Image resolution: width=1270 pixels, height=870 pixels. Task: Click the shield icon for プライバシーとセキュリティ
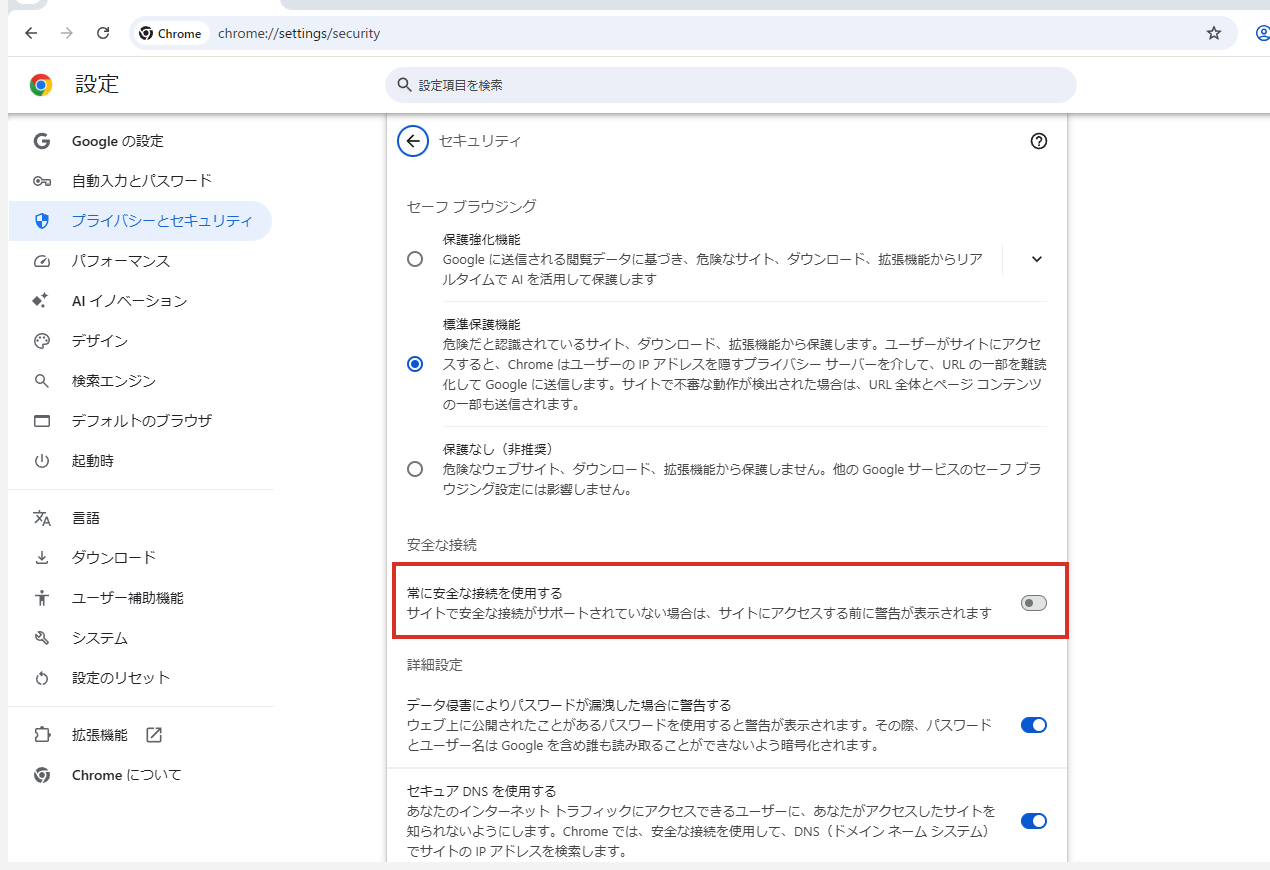point(41,221)
